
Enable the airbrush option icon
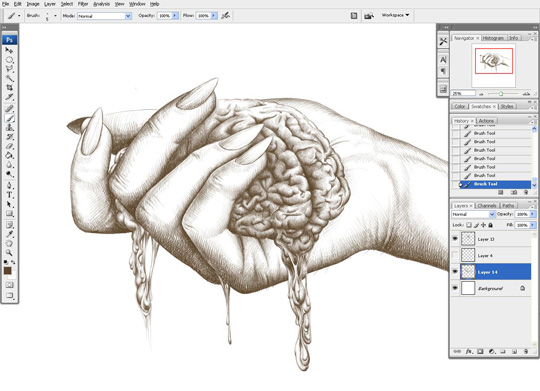[x=226, y=16]
